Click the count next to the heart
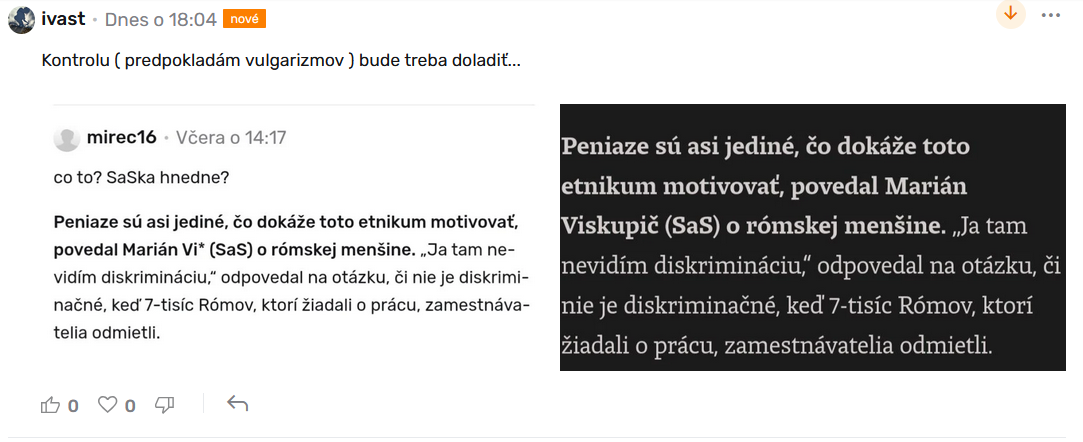This screenshot has width=1083, height=442. pos(130,405)
